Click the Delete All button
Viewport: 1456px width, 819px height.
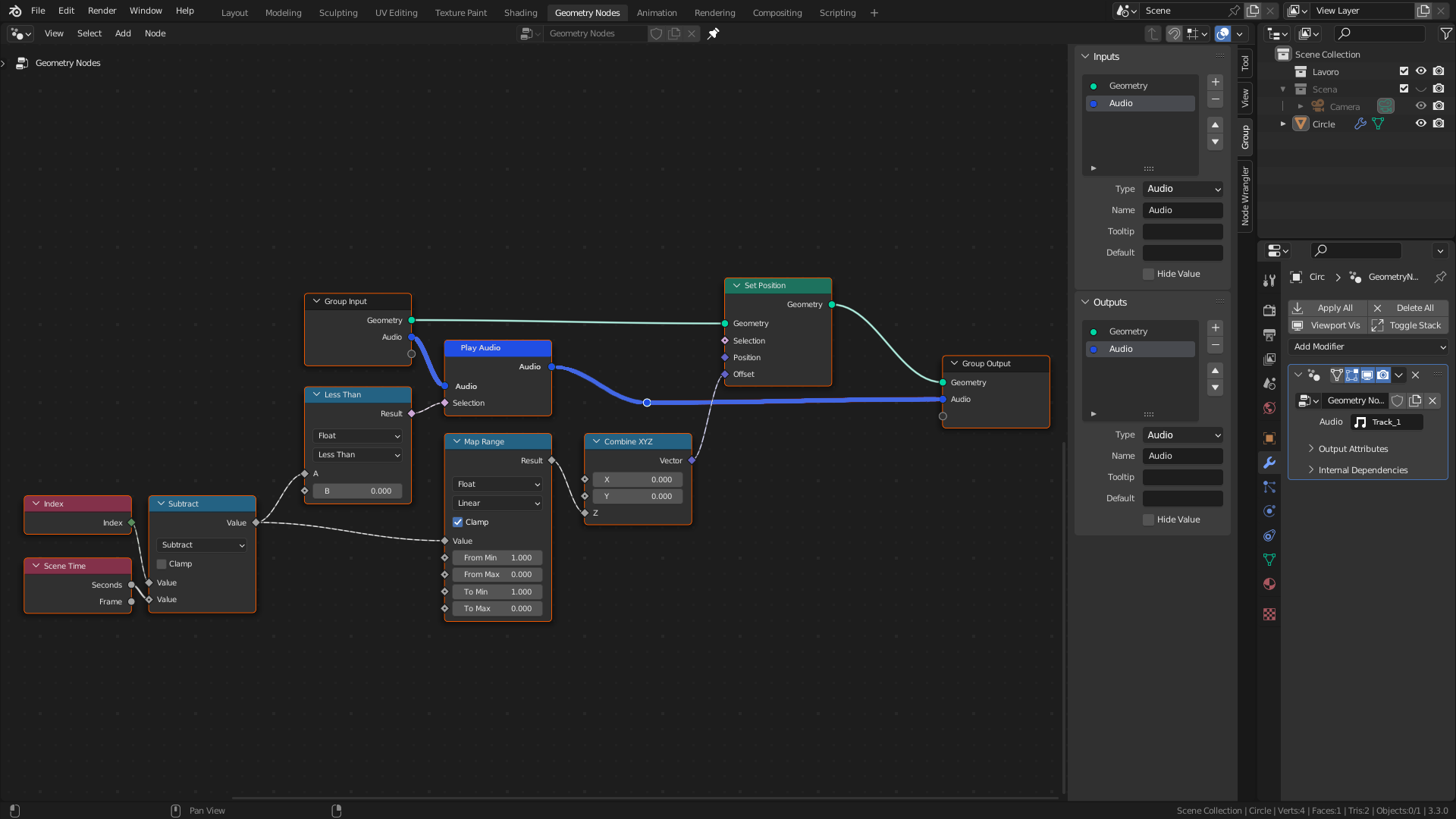point(1408,308)
